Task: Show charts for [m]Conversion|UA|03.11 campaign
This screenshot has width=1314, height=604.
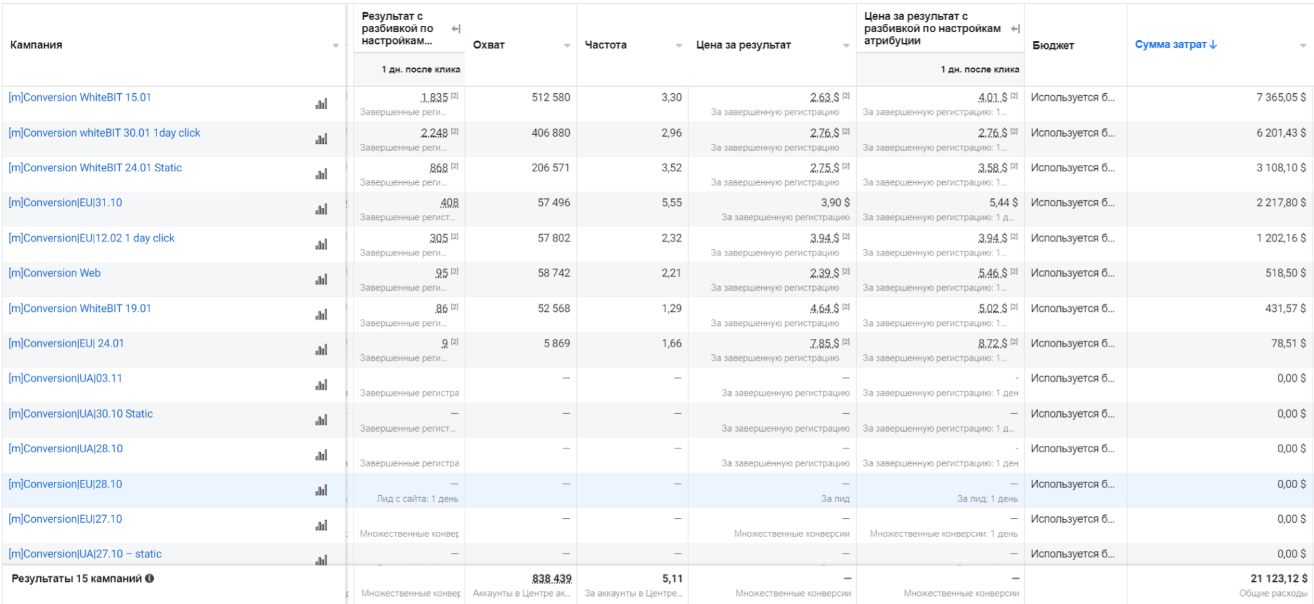Action: click(321, 385)
